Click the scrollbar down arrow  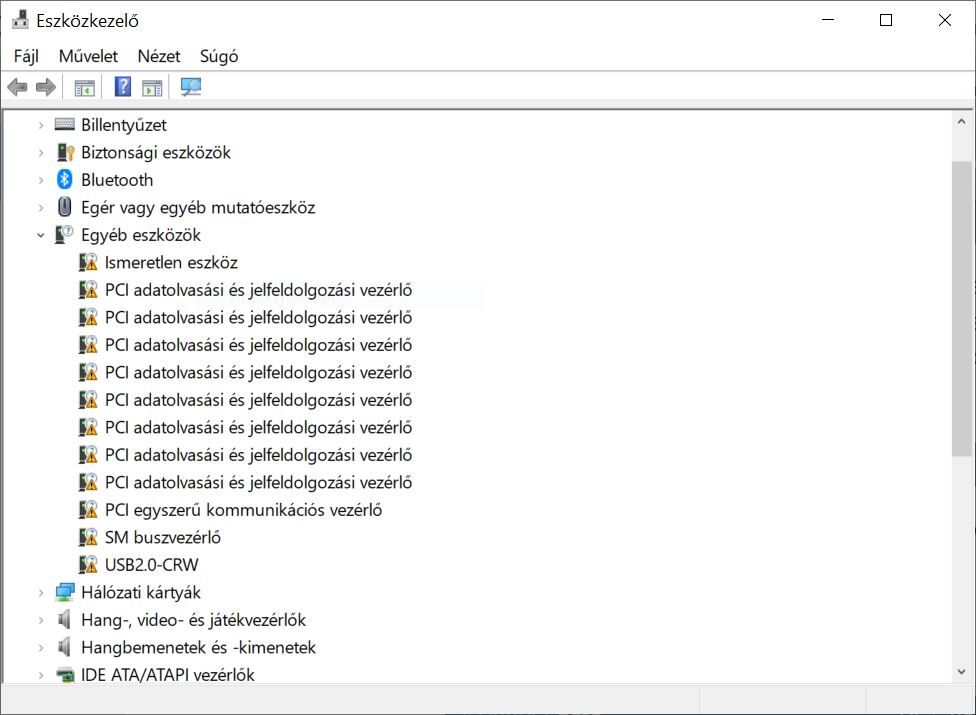click(x=962, y=672)
